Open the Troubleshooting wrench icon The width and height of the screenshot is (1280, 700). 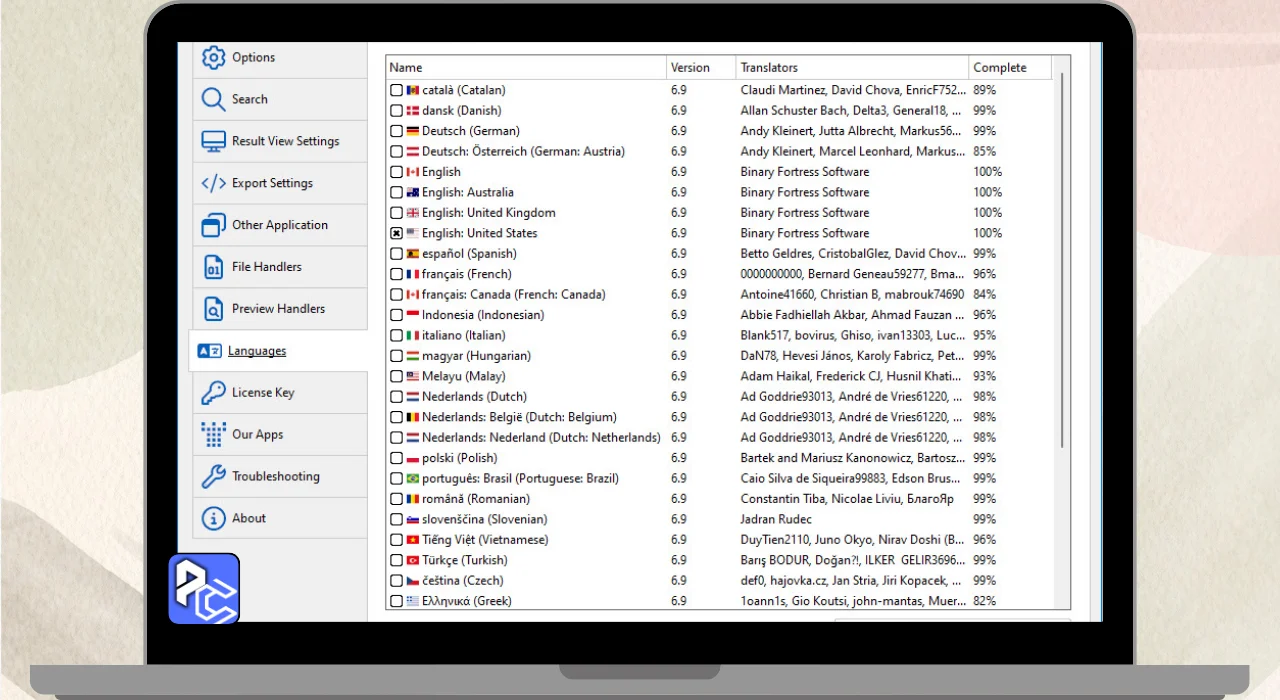213,477
